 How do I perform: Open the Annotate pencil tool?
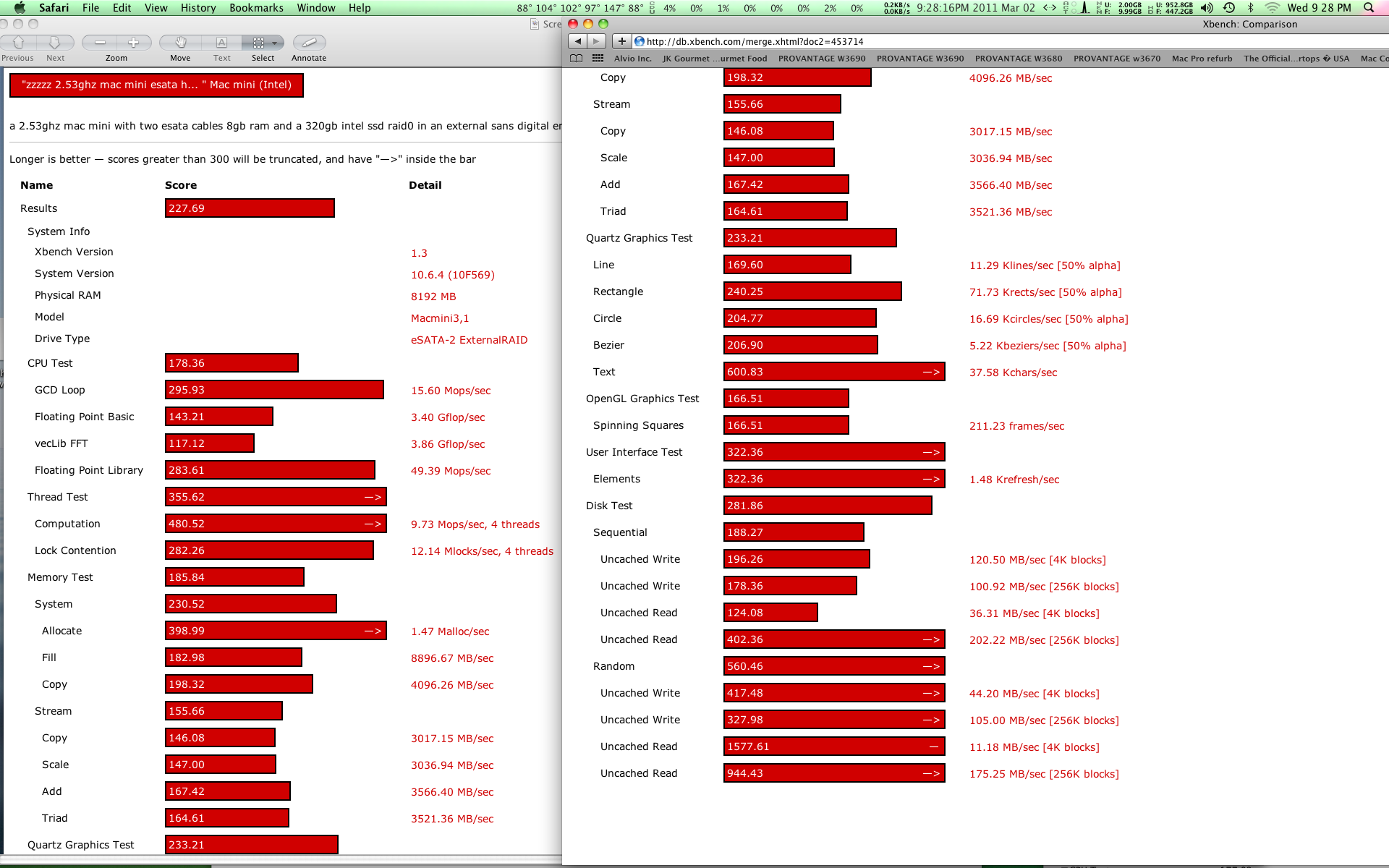coord(309,43)
